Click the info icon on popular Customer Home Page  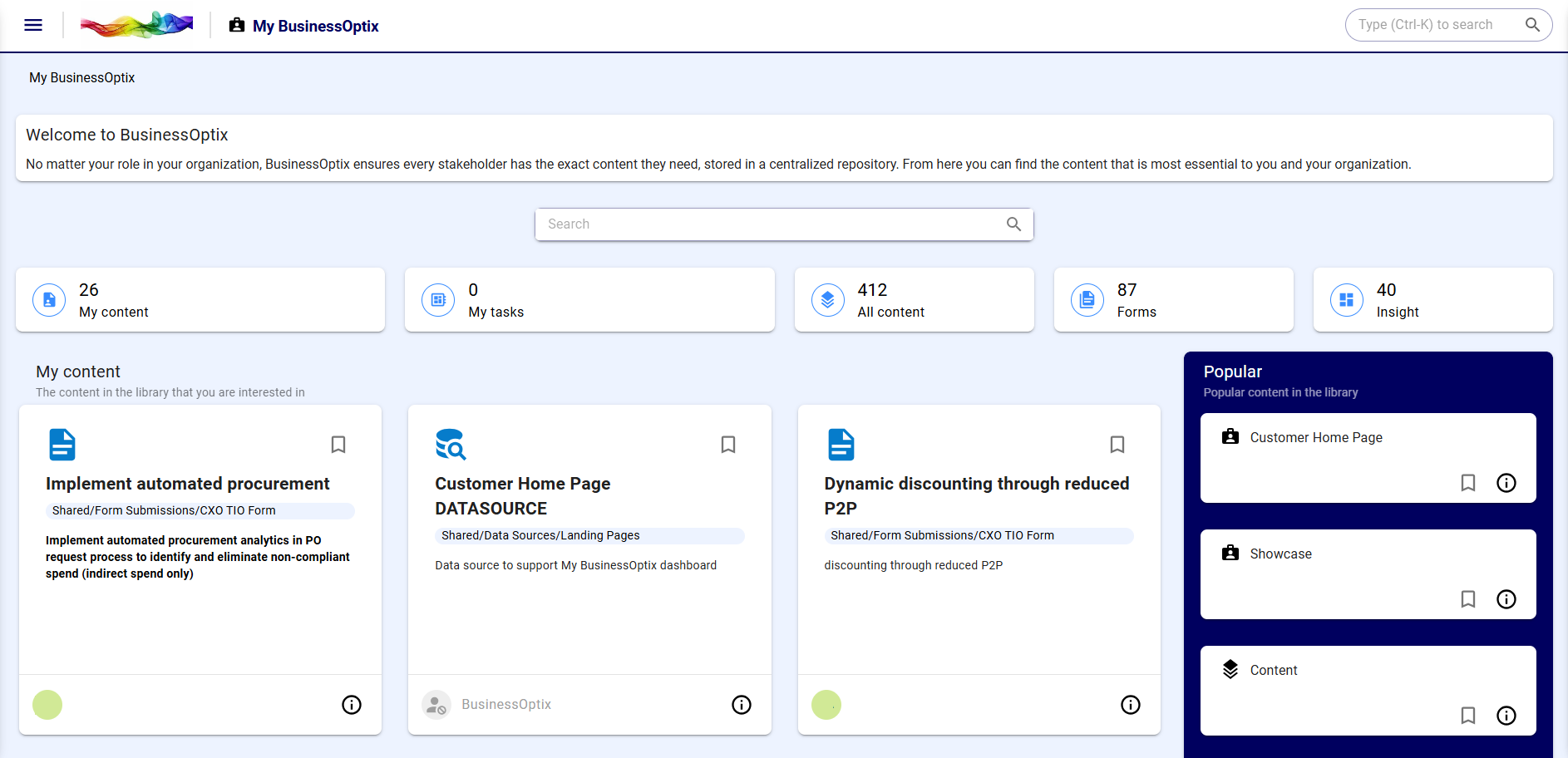click(1506, 483)
